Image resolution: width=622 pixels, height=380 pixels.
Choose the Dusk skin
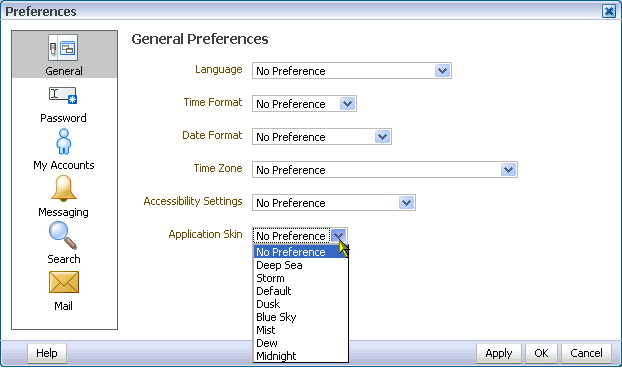301,304
